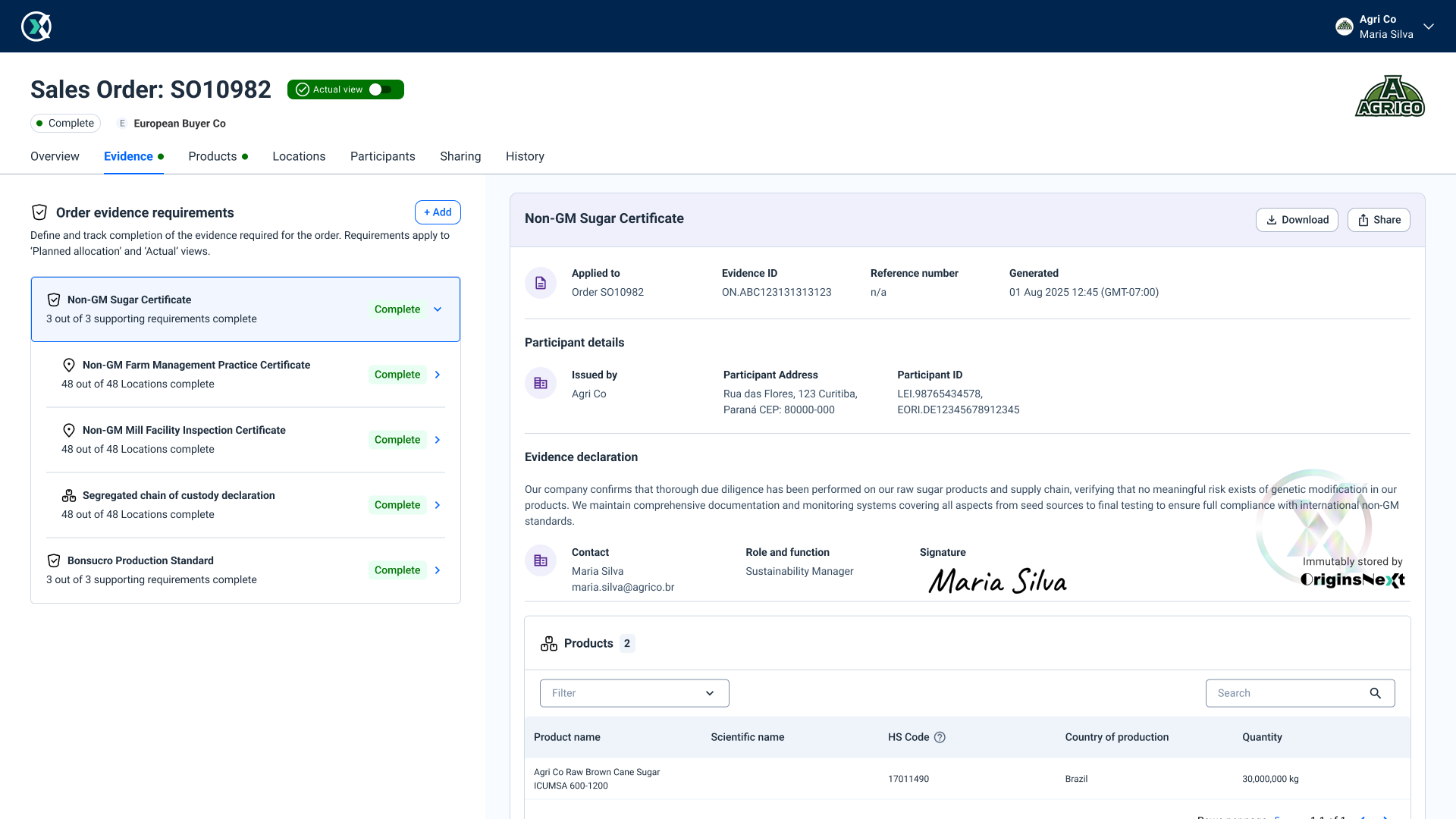Click the Agri Co company logo
The width and height of the screenshot is (1456, 819).
click(x=1389, y=96)
